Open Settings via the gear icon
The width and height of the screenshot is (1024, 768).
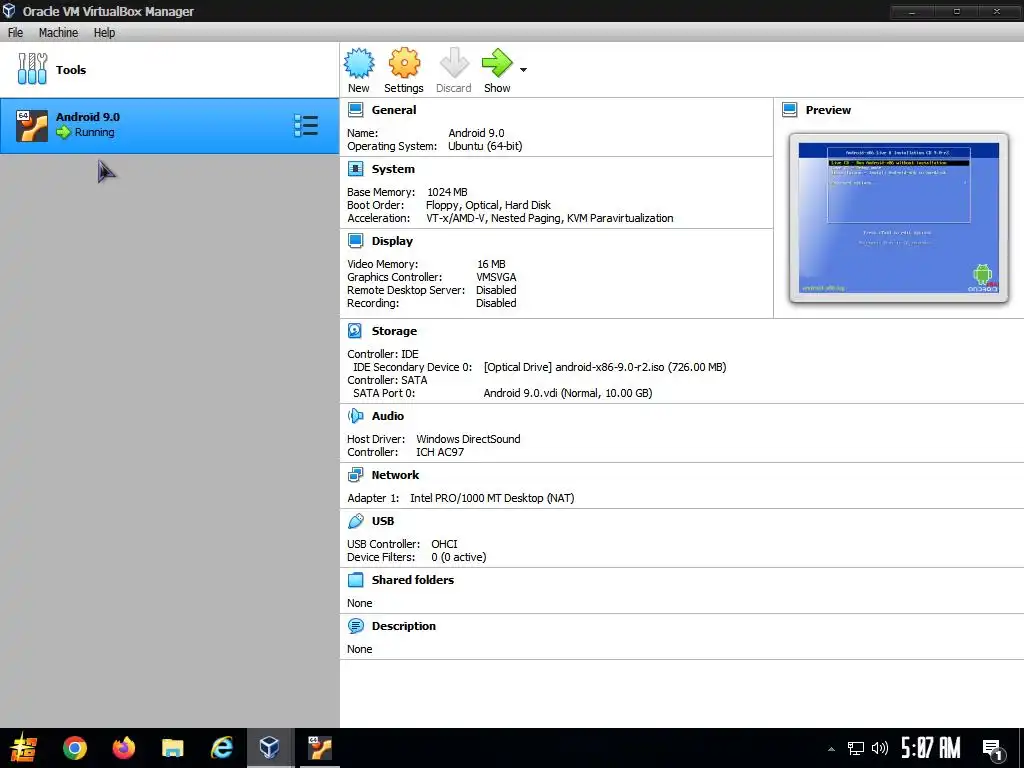tap(404, 63)
